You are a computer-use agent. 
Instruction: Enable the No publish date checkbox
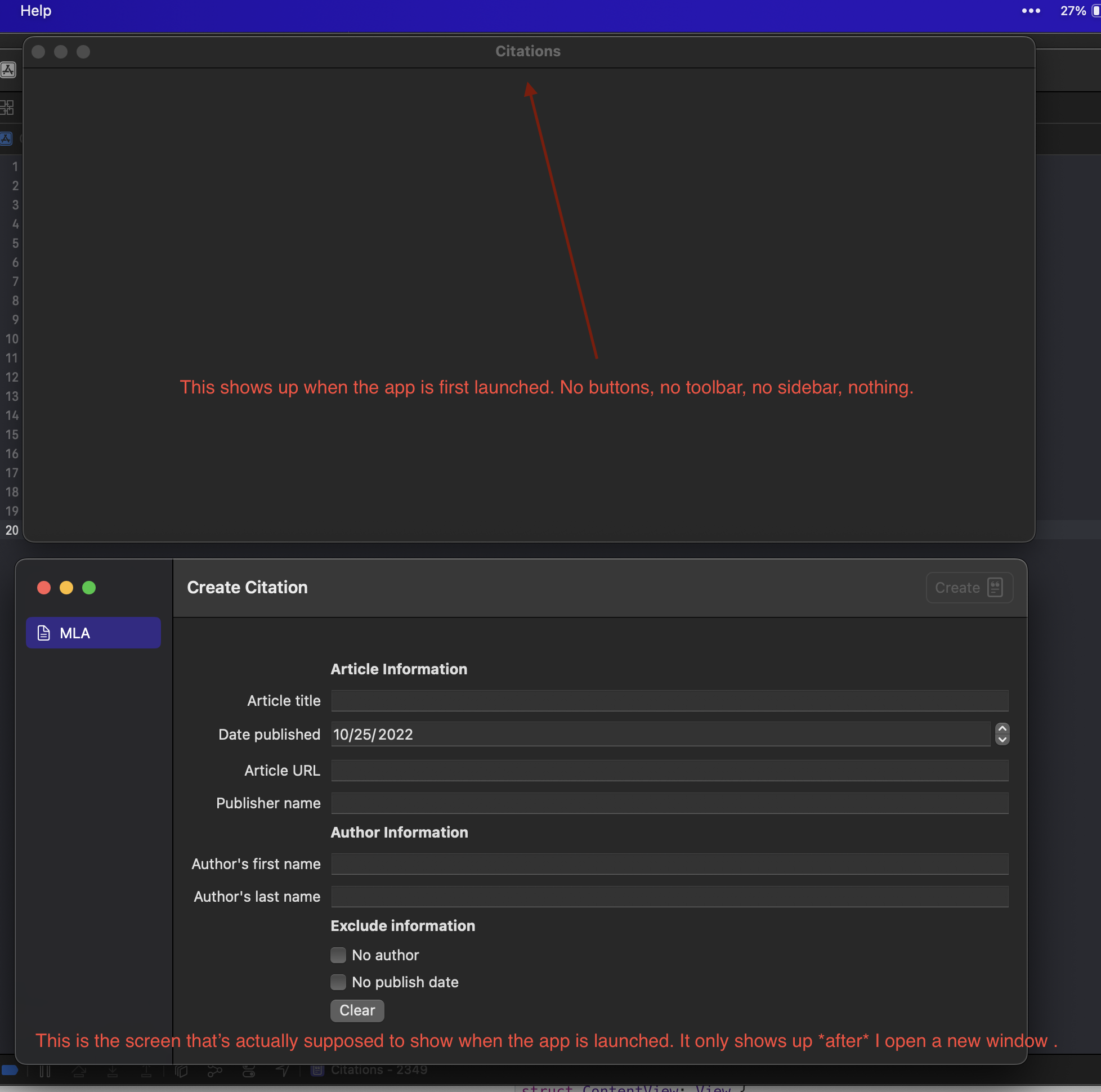[x=338, y=982]
